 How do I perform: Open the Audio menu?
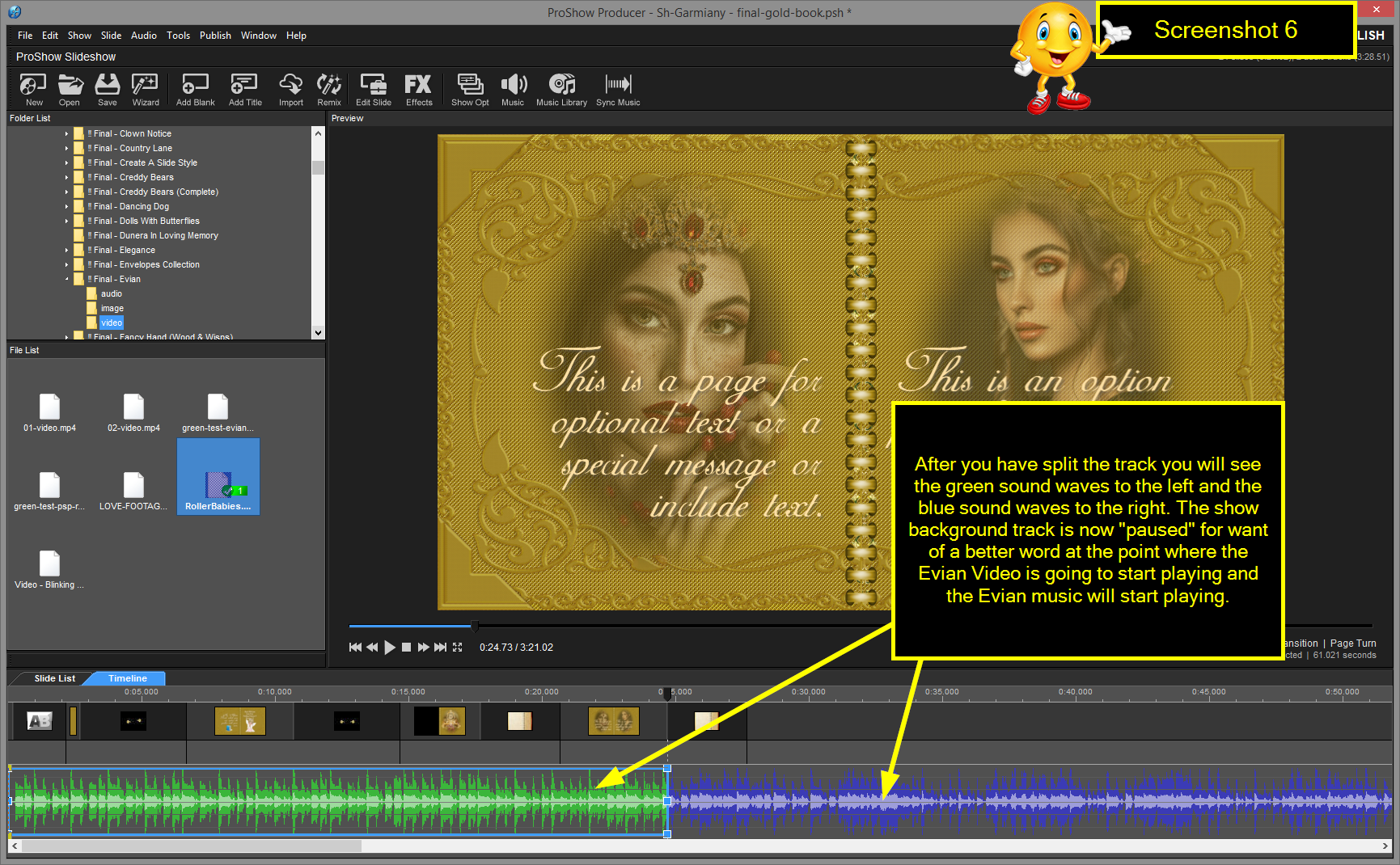pyautogui.click(x=144, y=36)
